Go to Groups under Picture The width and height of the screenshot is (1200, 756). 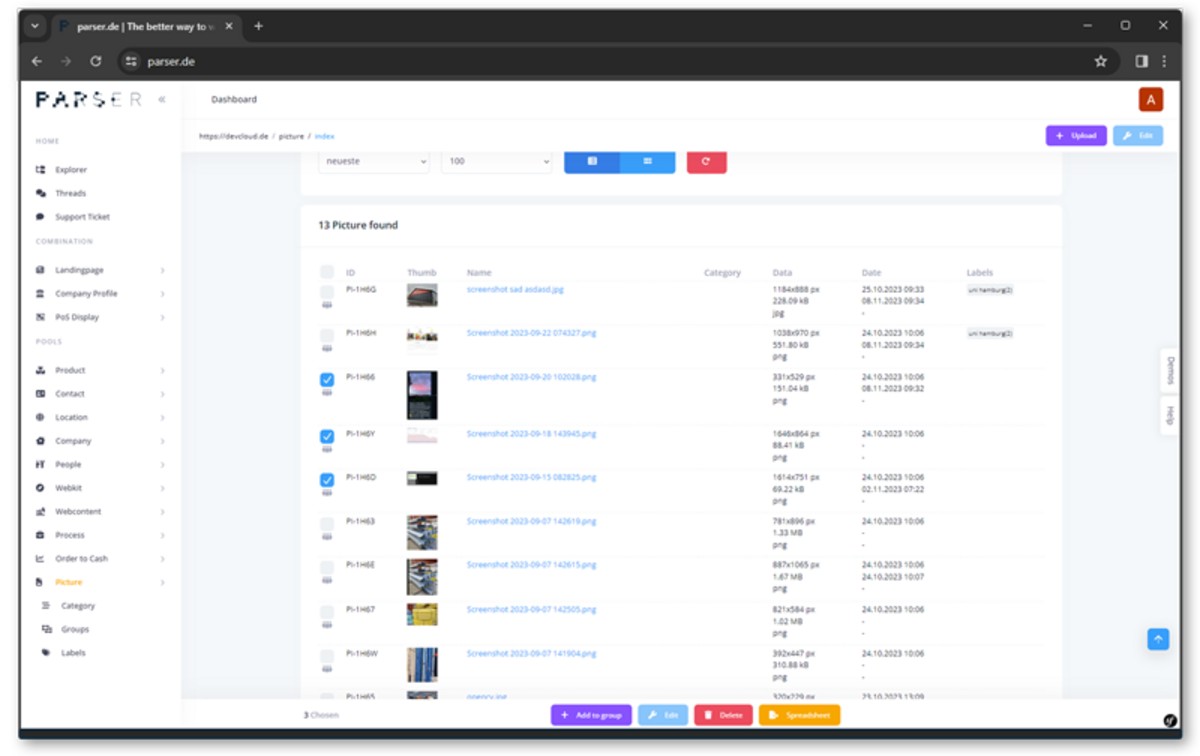pyautogui.click(x=75, y=629)
